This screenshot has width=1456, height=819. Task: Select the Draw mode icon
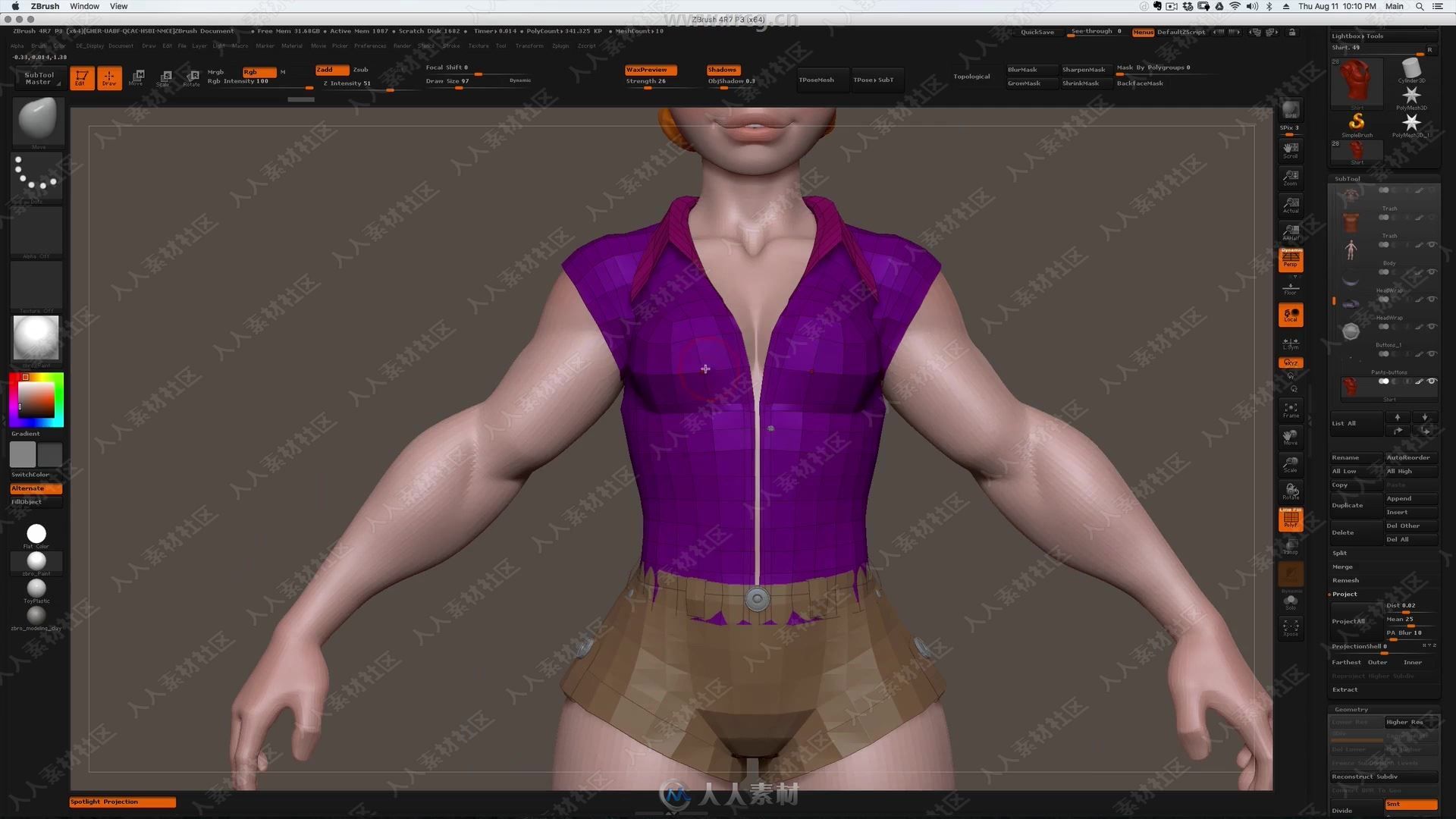click(109, 78)
